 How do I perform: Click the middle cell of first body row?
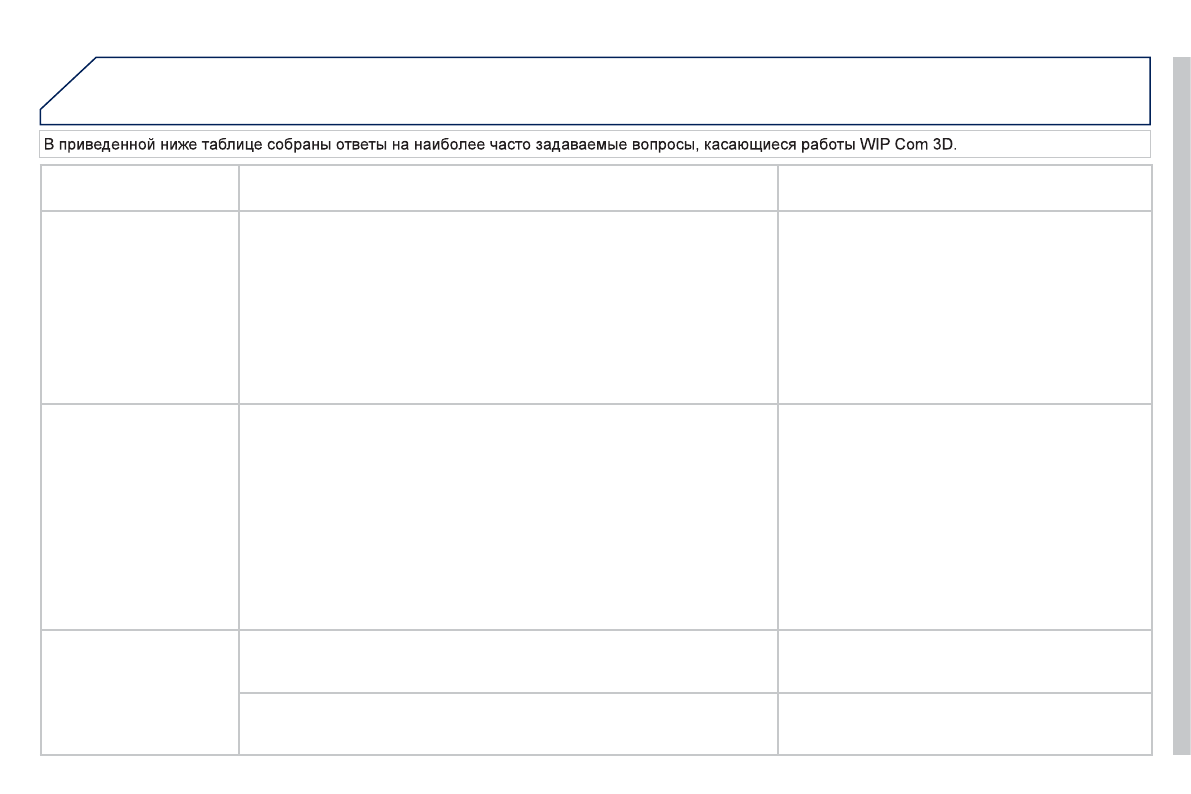click(x=508, y=307)
